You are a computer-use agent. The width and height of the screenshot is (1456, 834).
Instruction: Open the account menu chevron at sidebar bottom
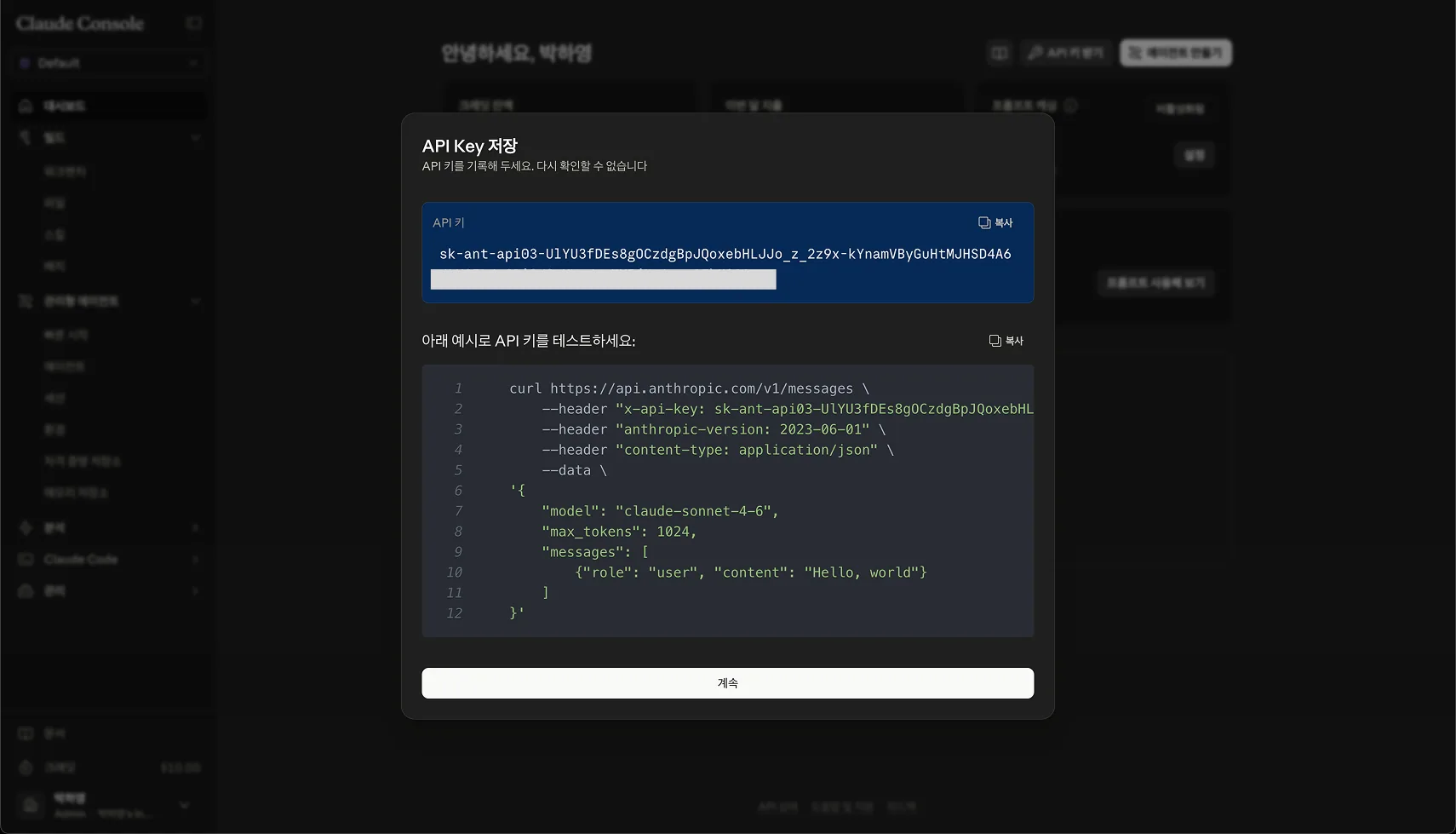click(184, 805)
